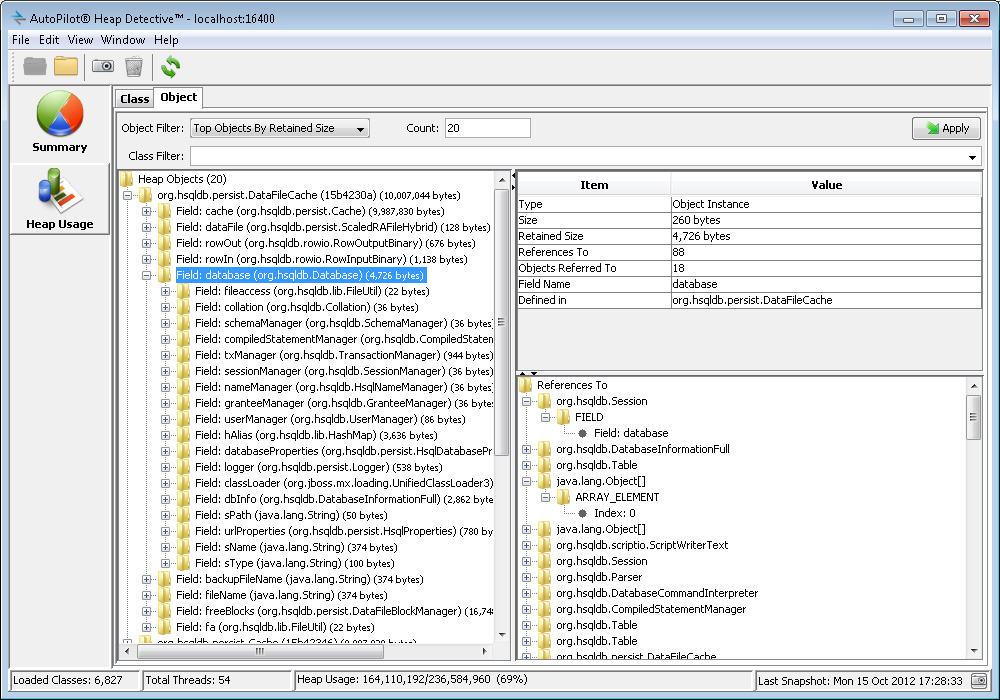Open the Class Filter dropdown arrow
1000x700 pixels.
[972, 157]
